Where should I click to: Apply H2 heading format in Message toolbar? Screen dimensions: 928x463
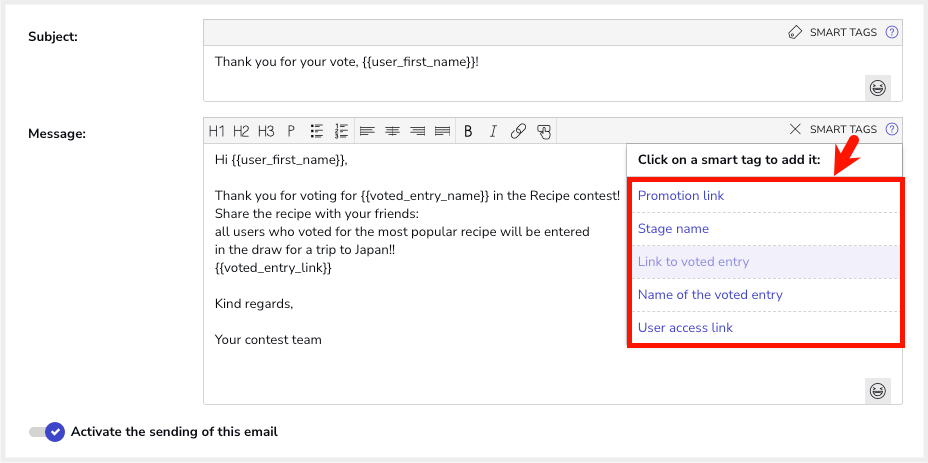pos(241,131)
